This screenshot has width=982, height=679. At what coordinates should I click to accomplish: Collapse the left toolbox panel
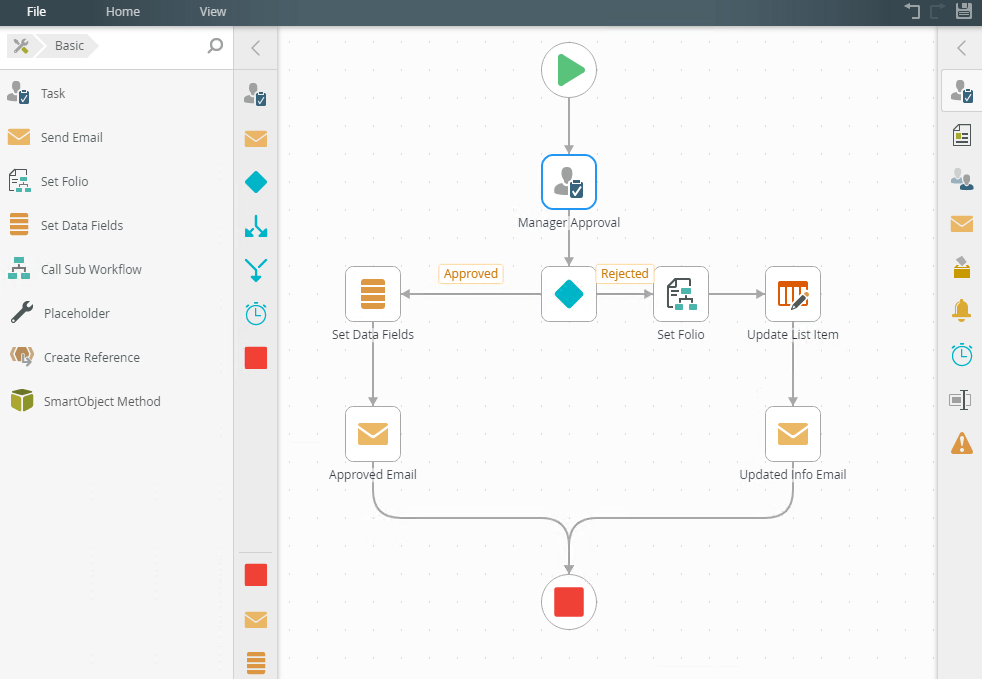256,48
